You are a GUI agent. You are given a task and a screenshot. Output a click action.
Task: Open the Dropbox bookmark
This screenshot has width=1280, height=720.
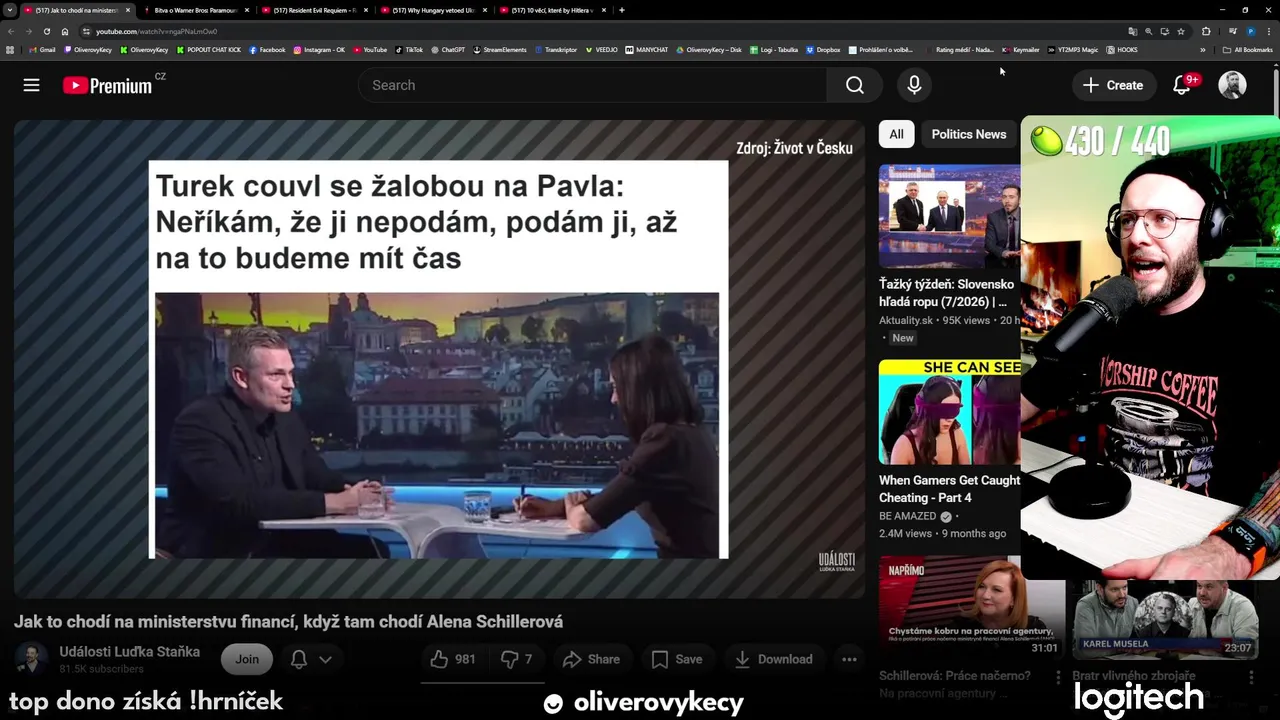coord(823,49)
